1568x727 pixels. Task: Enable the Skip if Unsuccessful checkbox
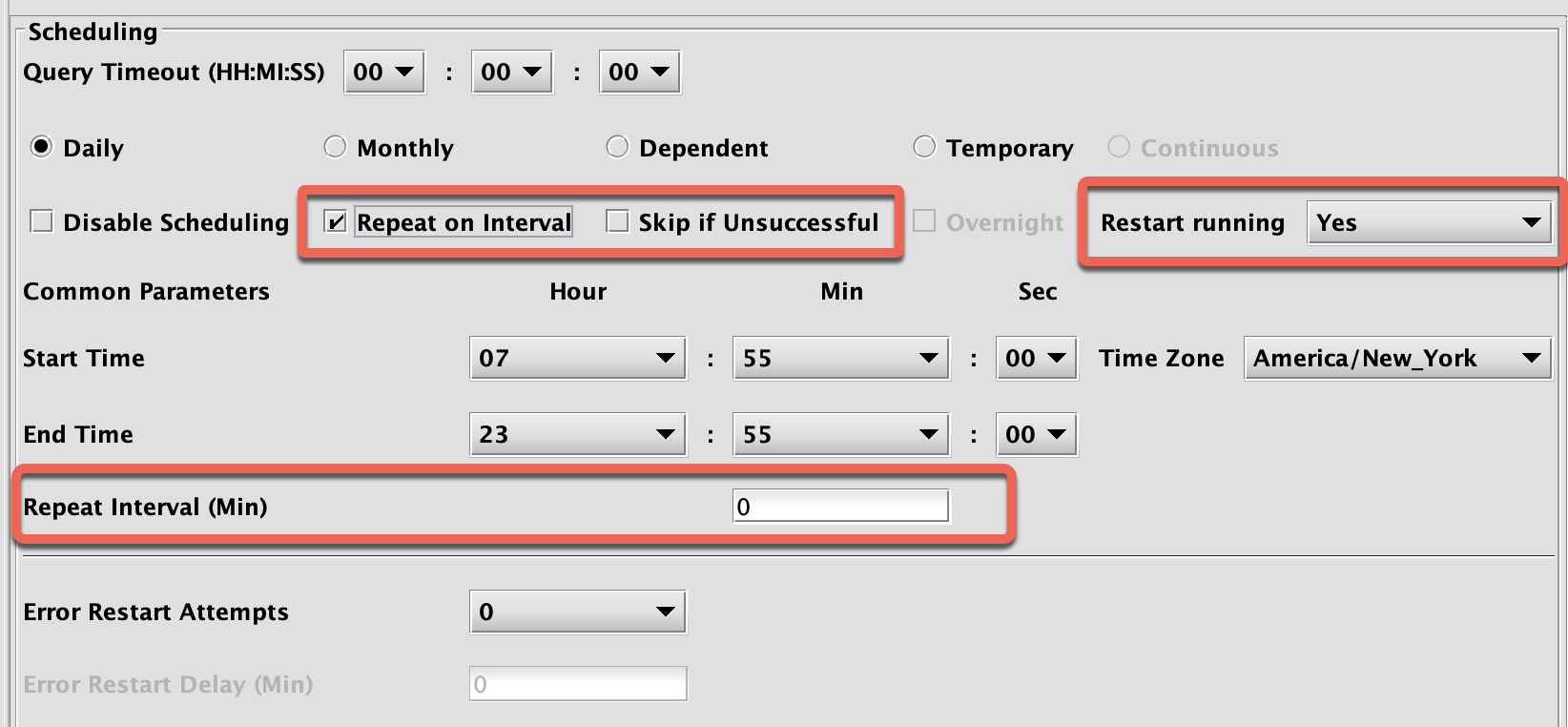coord(618,222)
